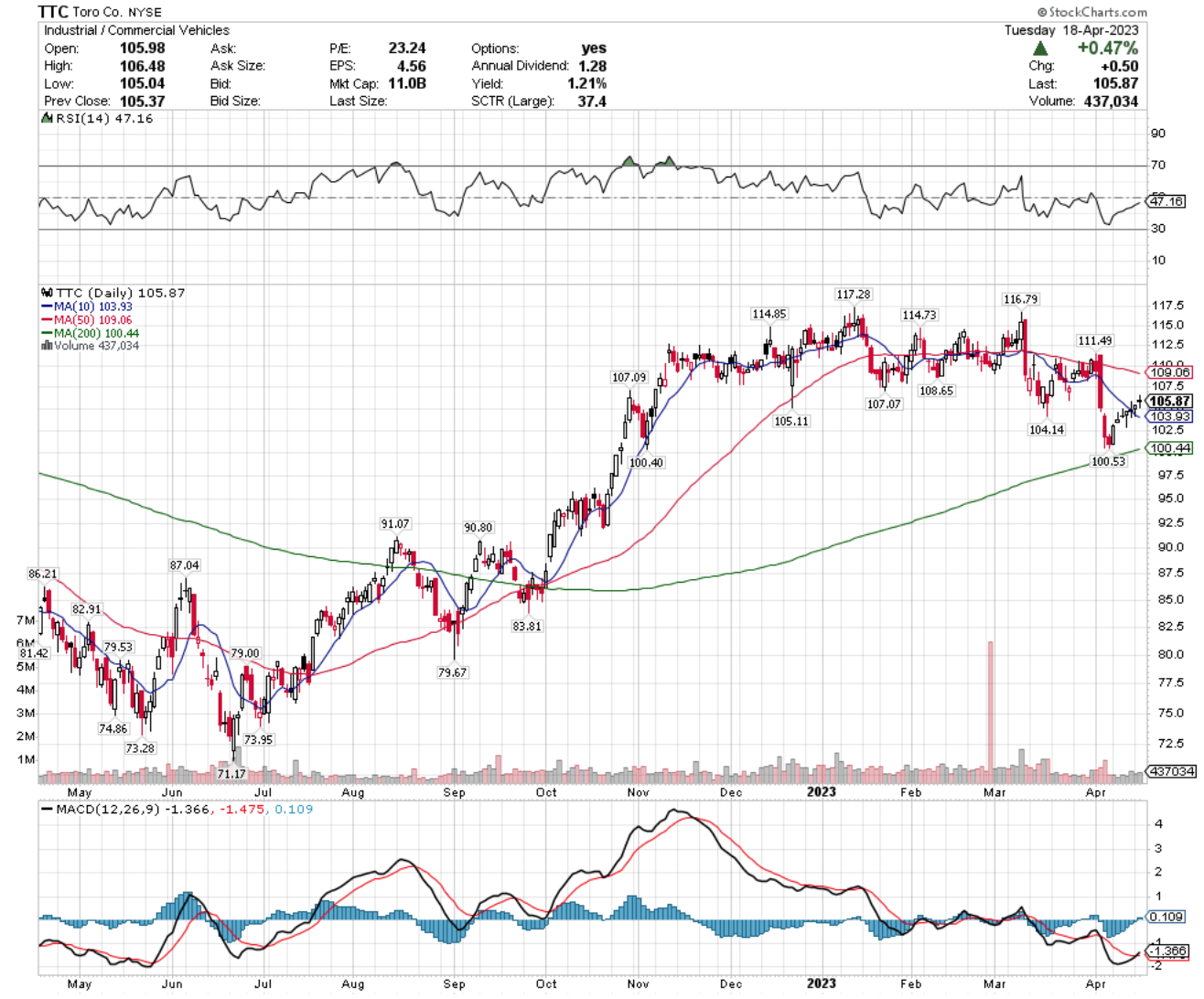The height and width of the screenshot is (999, 1204).
Task: Click the 103.93 blue MA axis tag
Action: (x=1170, y=416)
